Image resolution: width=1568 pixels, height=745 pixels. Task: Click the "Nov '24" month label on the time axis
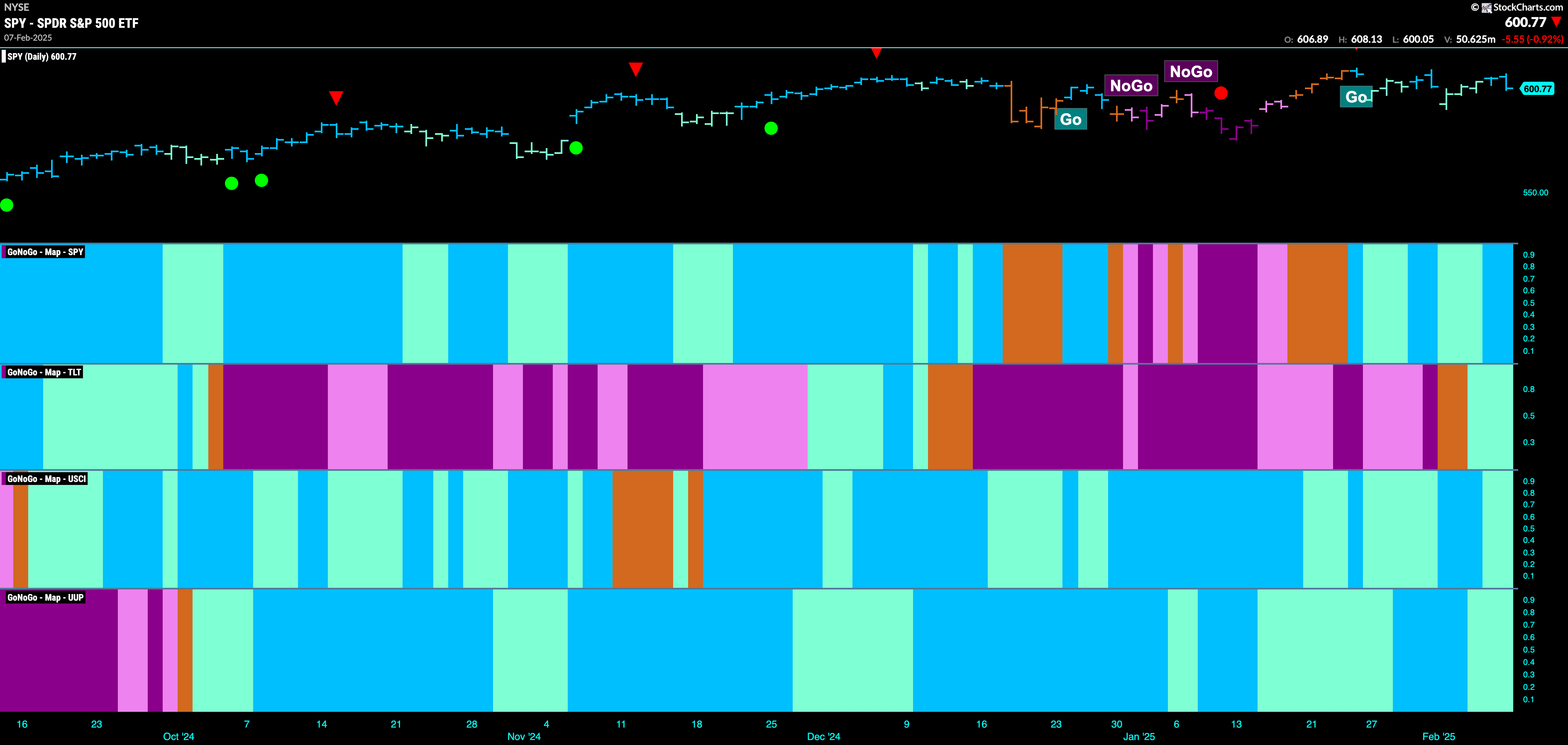pyautogui.click(x=524, y=736)
